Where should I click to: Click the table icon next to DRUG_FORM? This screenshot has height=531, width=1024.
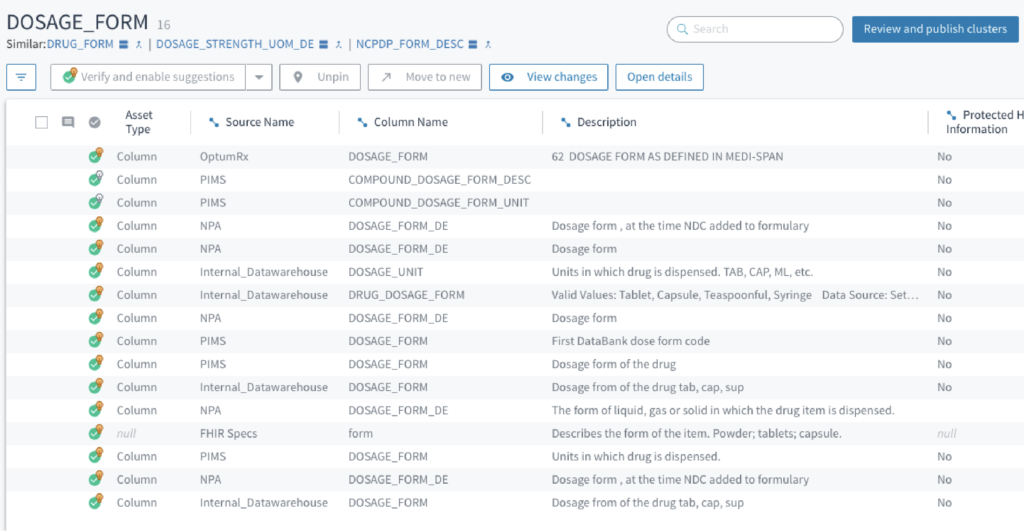(123, 44)
